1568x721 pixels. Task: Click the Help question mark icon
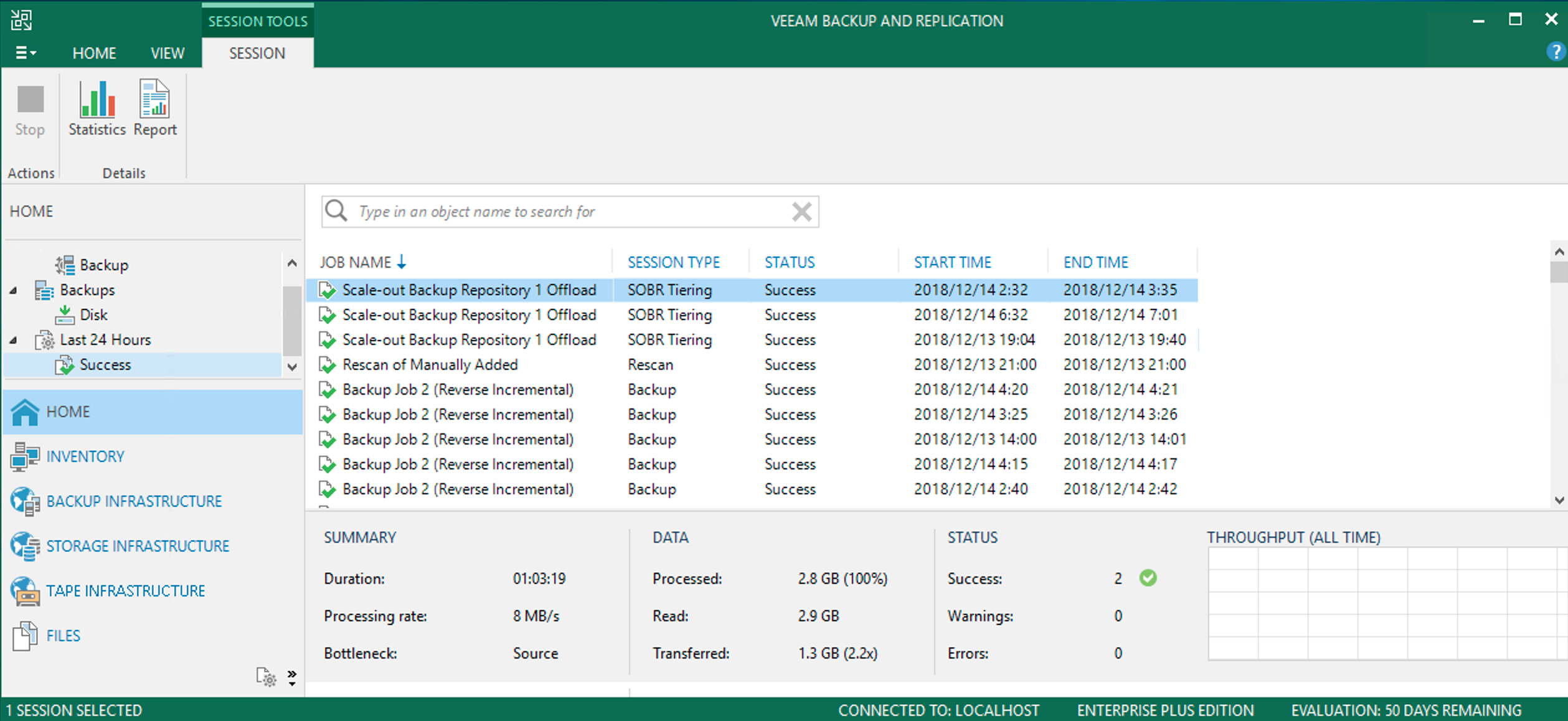[1557, 52]
